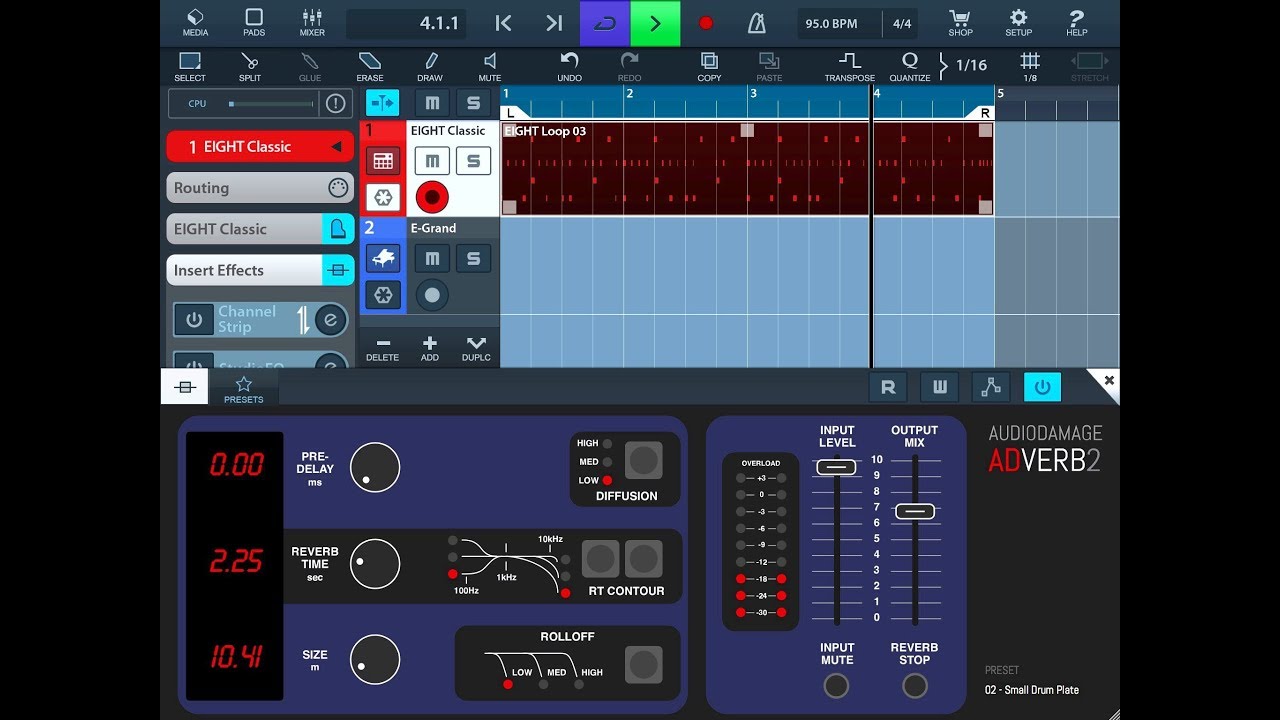The width and height of the screenshot is (1280, 720).
Task: Start playback with green play button
Action: pos(655,23)
